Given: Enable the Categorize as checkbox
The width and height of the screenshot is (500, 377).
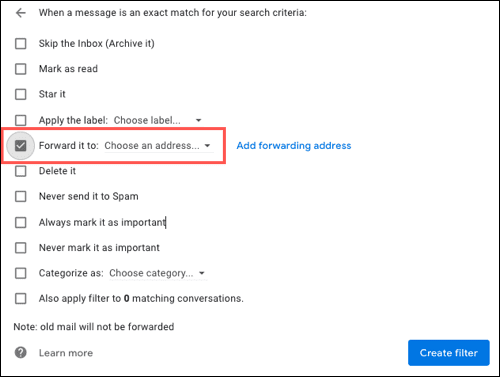Looking at the screenshot, I should 21,273.
